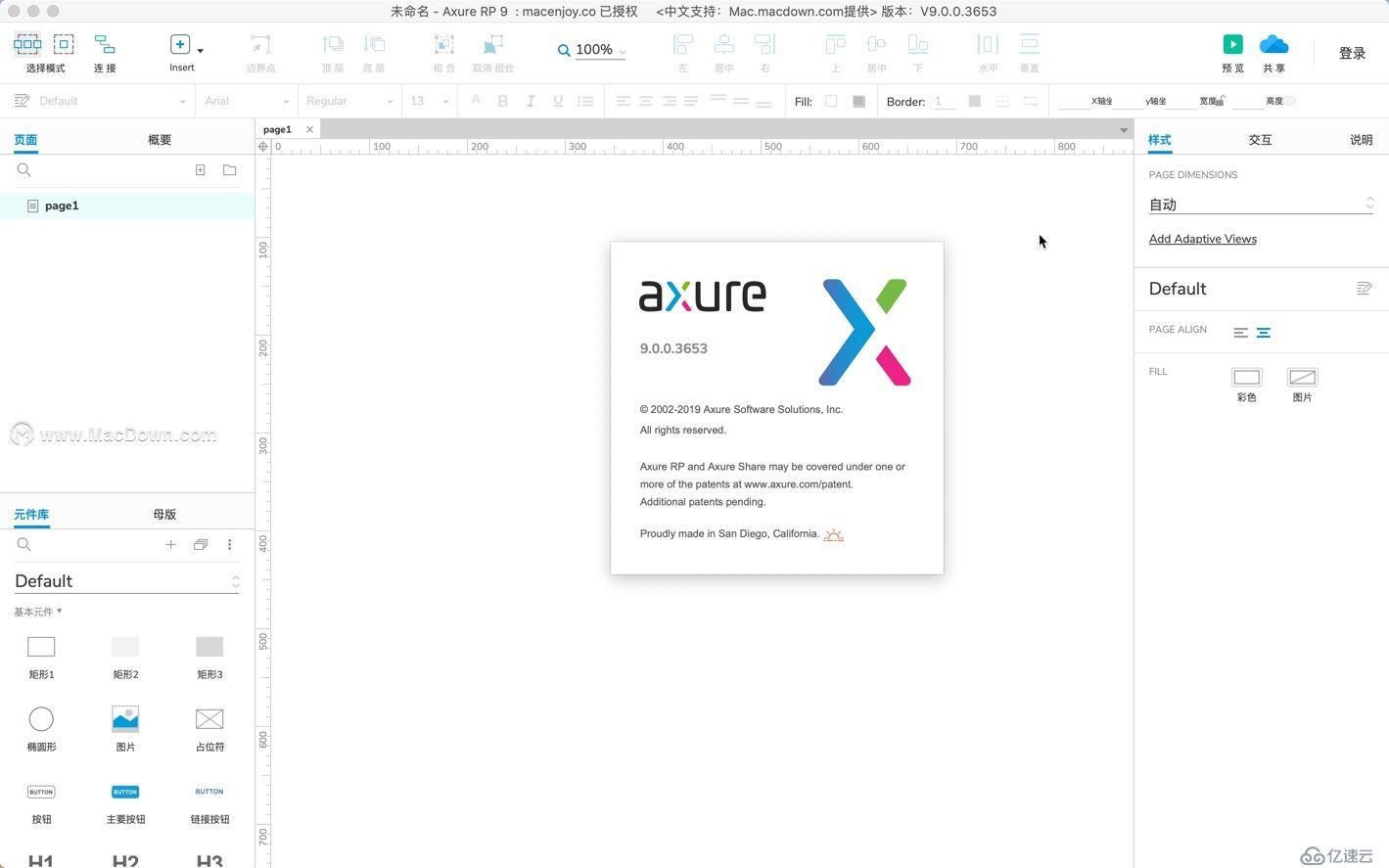
Task: Open the Regular font weight dropdown
Action: point(348,101)
